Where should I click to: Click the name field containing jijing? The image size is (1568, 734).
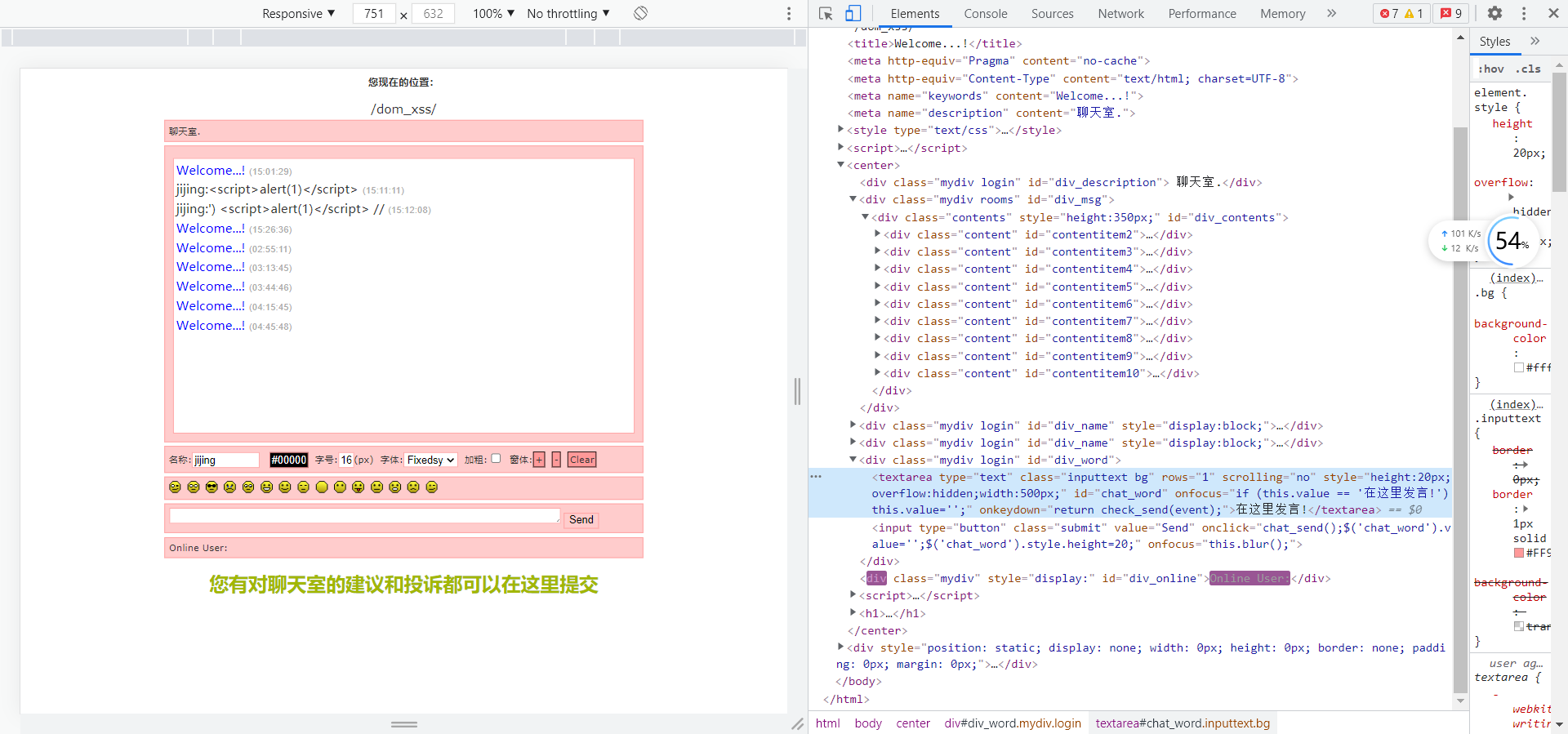click(x=225, y=460)
